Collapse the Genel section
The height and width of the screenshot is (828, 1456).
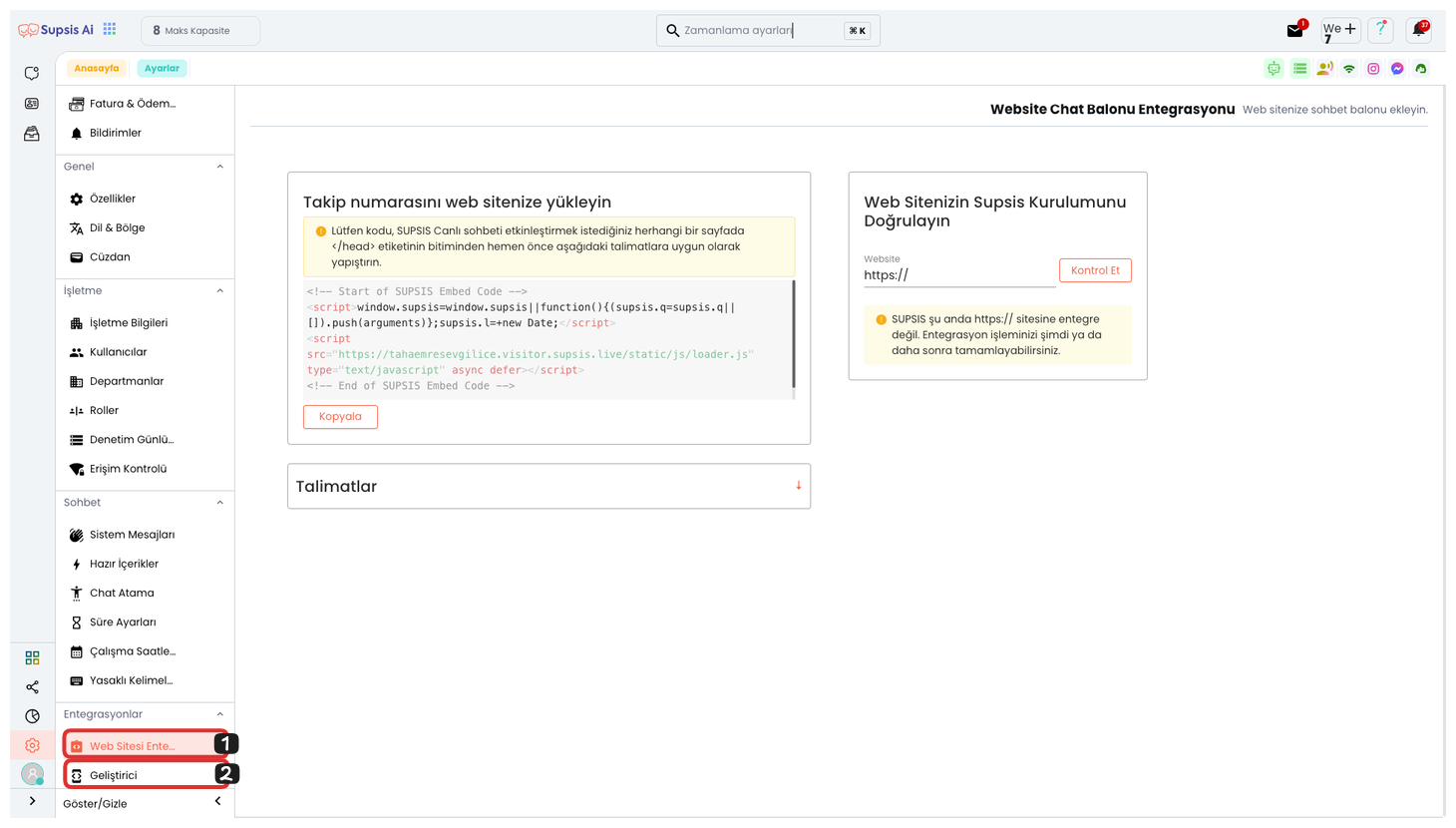click(x=220, y=167)
